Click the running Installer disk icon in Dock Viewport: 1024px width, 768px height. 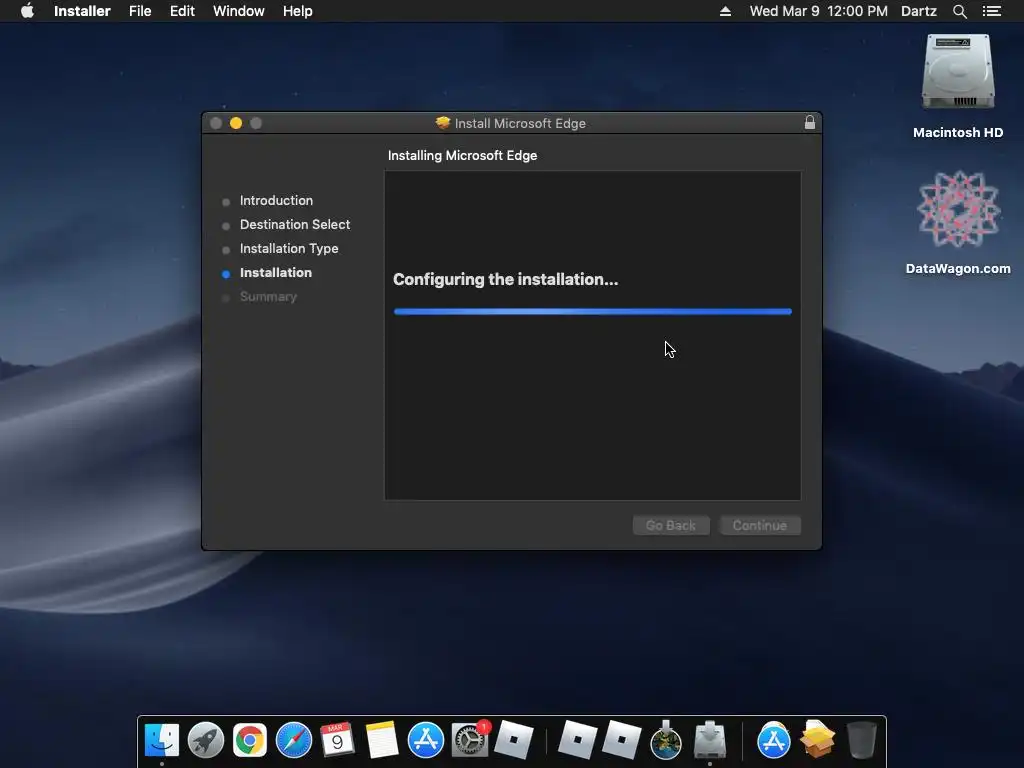[710, 740]
